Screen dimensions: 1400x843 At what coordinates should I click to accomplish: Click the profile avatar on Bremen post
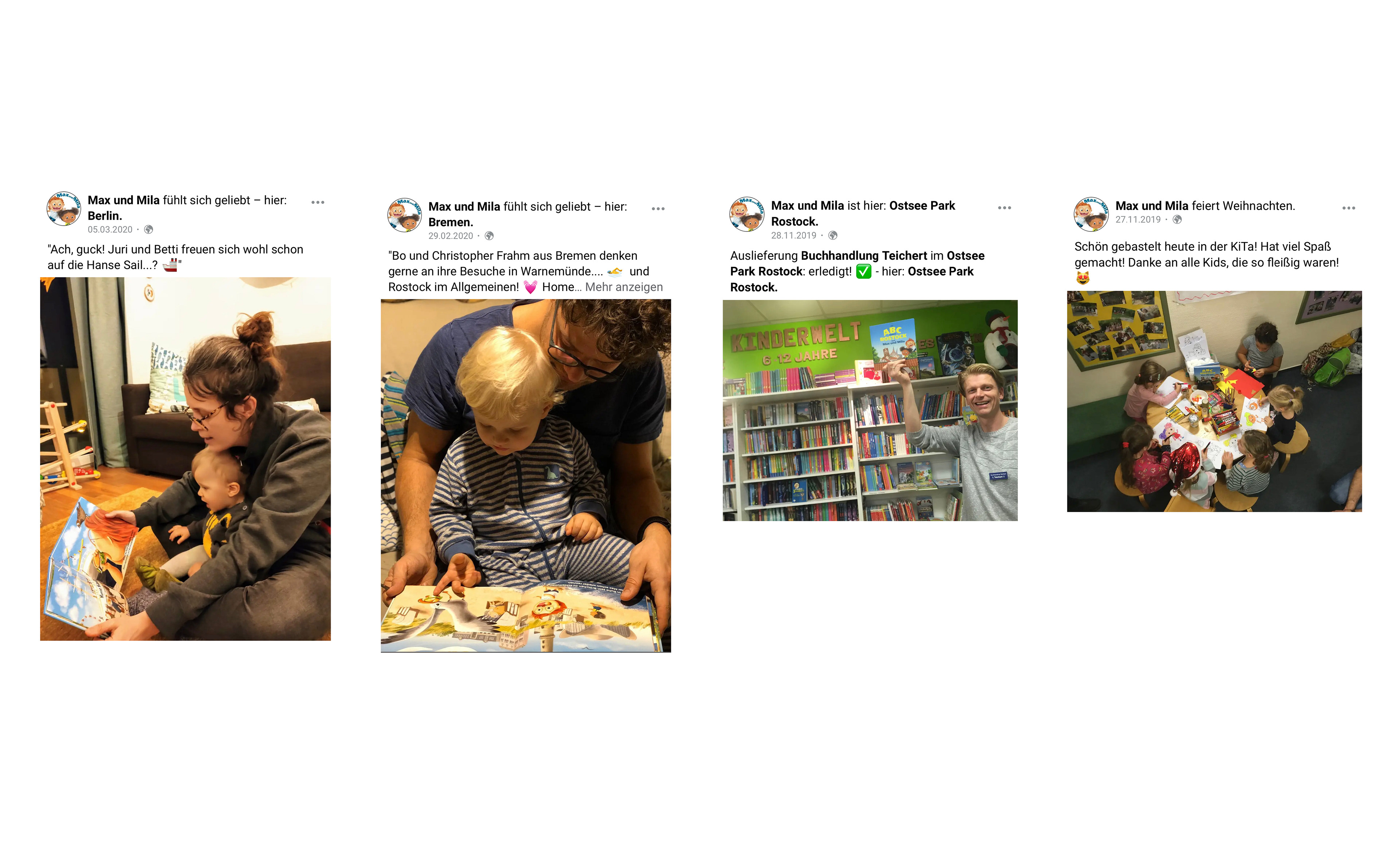tap(405, 215)
